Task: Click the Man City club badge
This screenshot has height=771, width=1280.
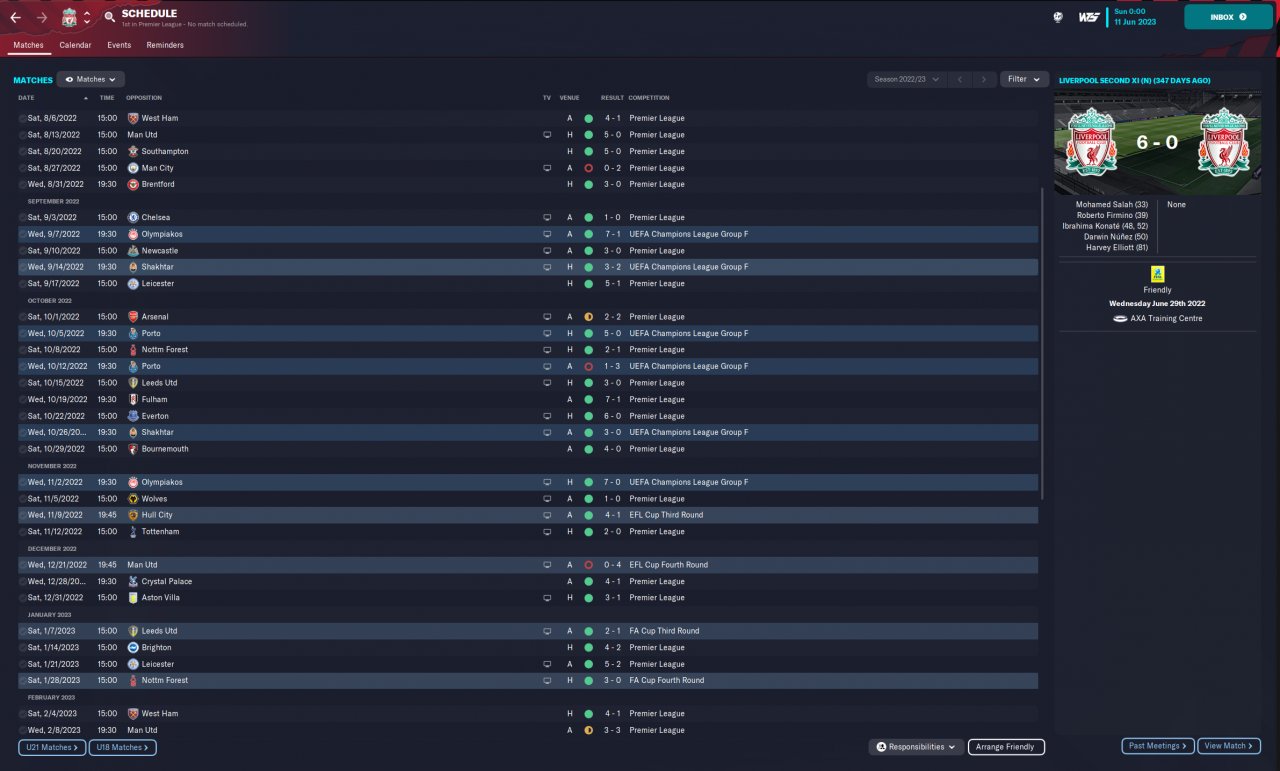Action: tap(133, 168)
